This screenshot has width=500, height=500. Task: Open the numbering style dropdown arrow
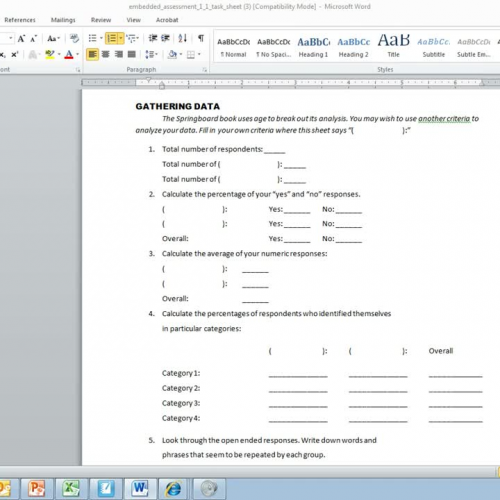[x=121, y=38]
